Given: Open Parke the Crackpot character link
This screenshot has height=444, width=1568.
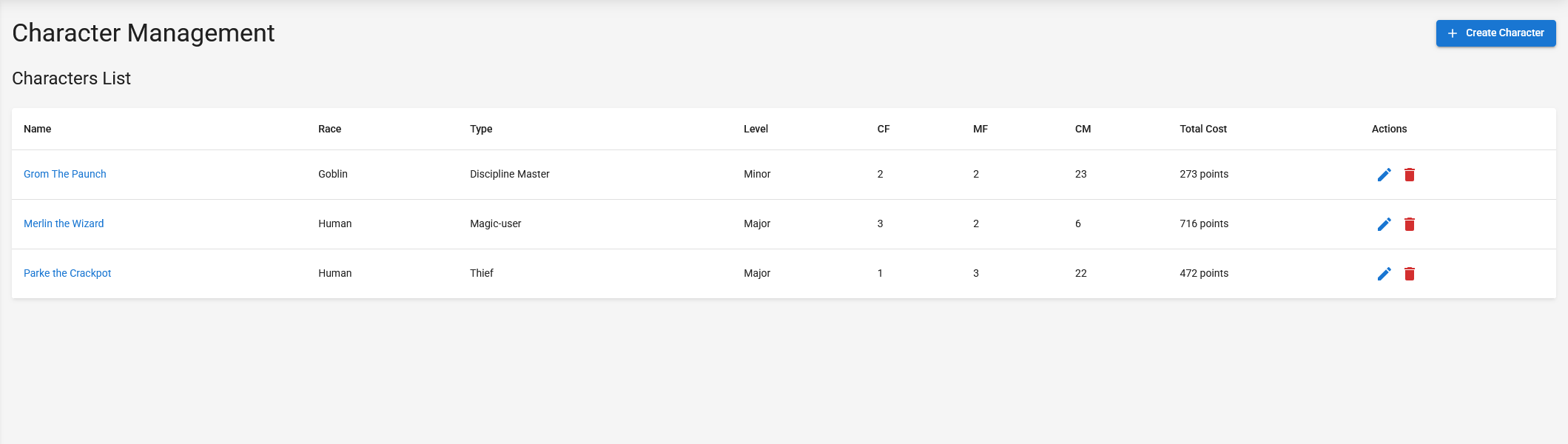Looking at the screenshot, I should pos(67,273).
